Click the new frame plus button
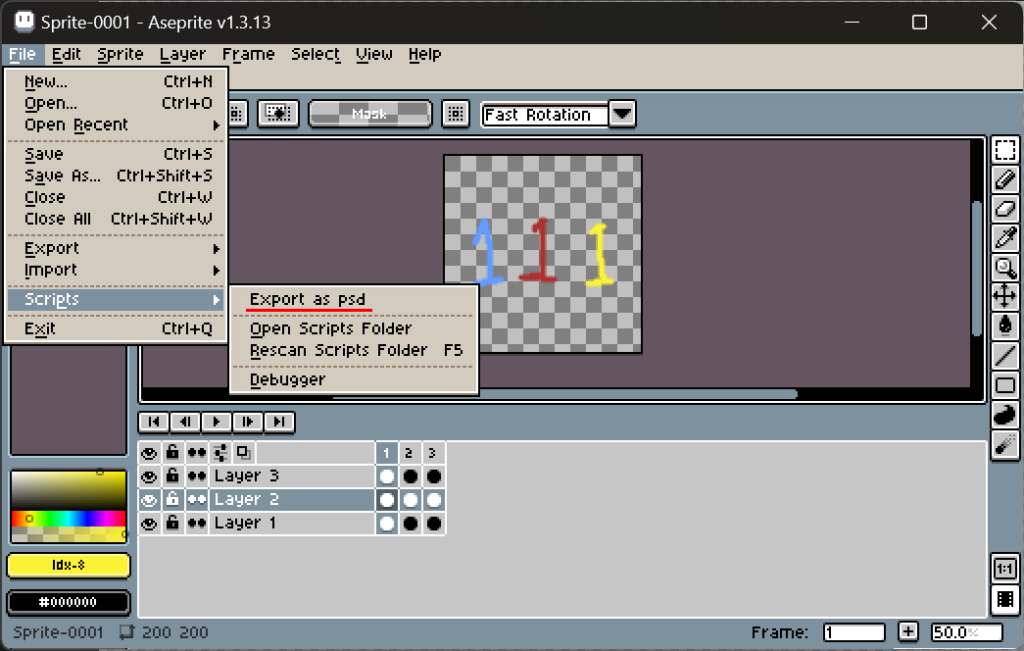This screenshot has width=1024, height=651. click(908, 631)
